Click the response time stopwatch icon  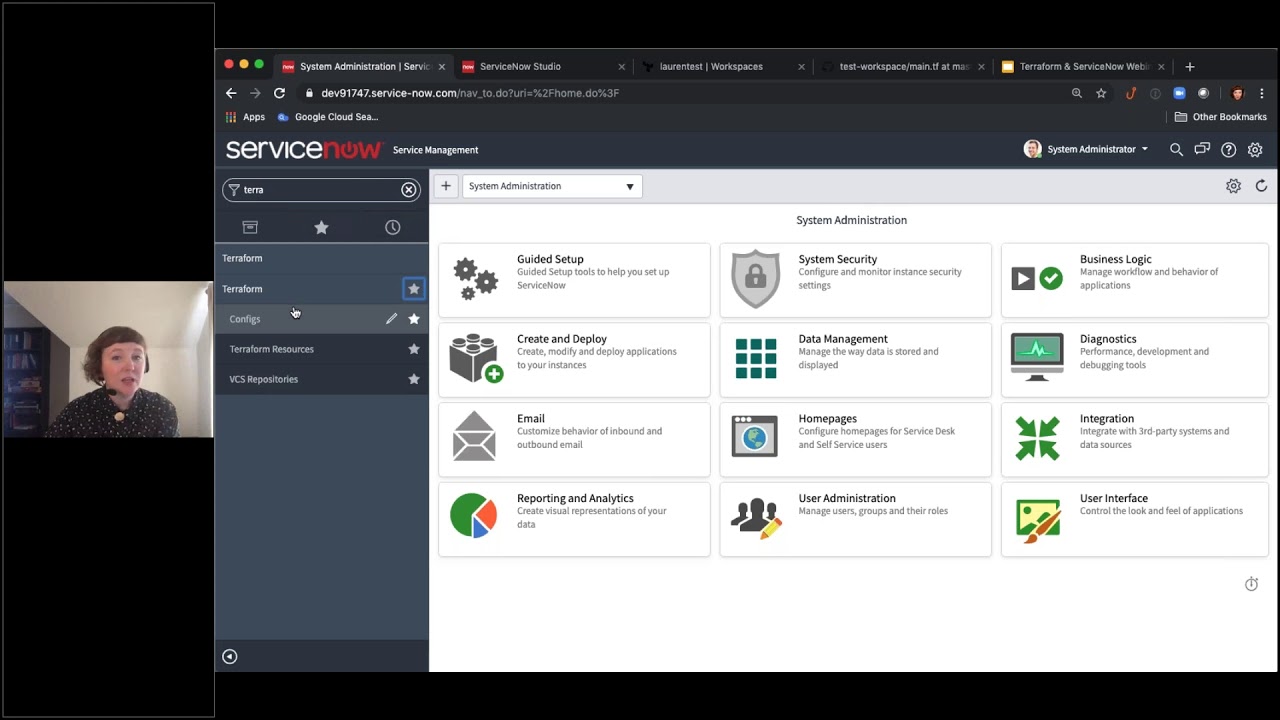pos(1251,584)
